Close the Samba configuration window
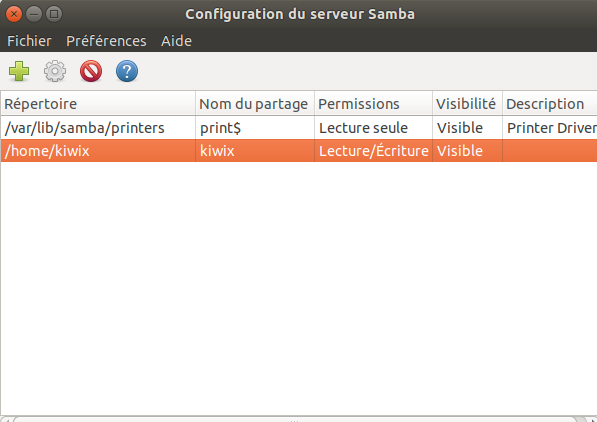Image resolution: width=597 pixels, height=422 pixels. point(14,14)
